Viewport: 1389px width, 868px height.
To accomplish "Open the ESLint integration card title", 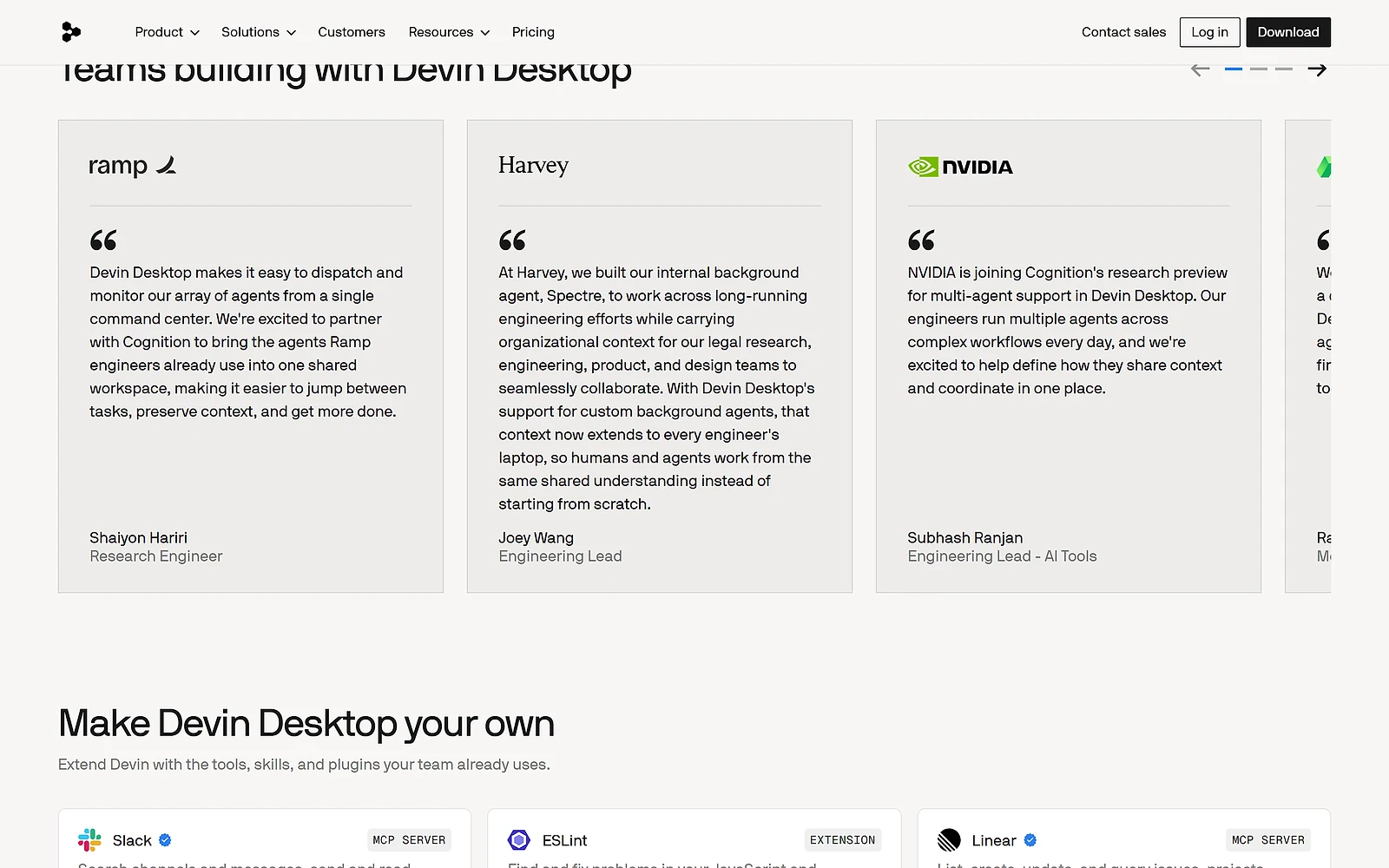I will click(564, 840).
